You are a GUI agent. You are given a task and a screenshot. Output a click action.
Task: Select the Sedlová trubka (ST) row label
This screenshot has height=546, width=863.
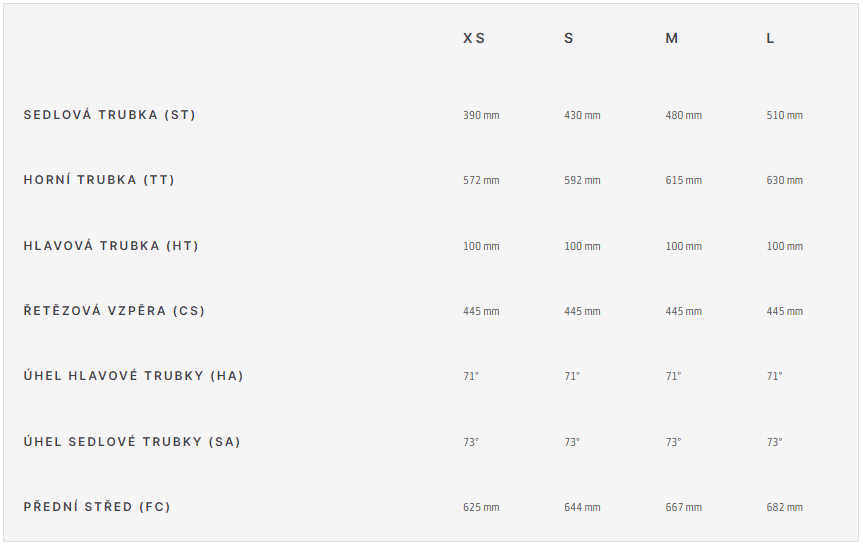110,114
